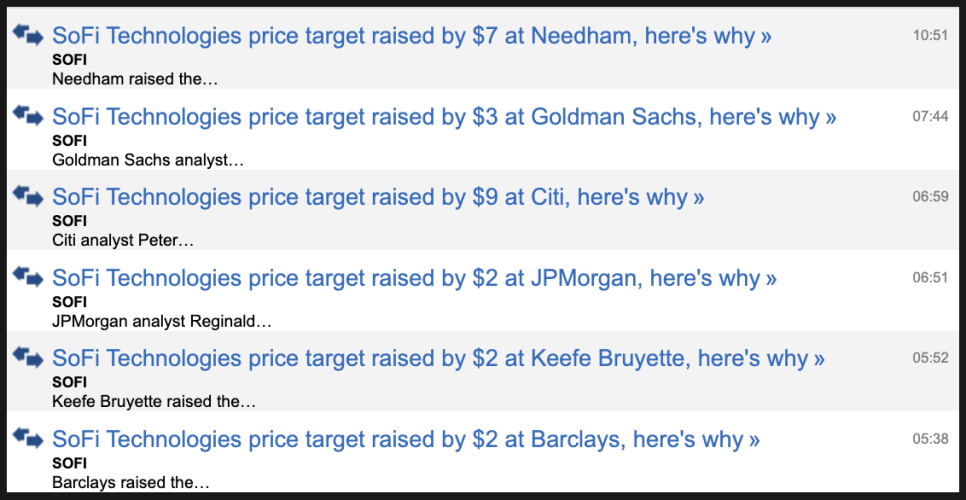Open the Needham $7 price target headline

(411, 36)
